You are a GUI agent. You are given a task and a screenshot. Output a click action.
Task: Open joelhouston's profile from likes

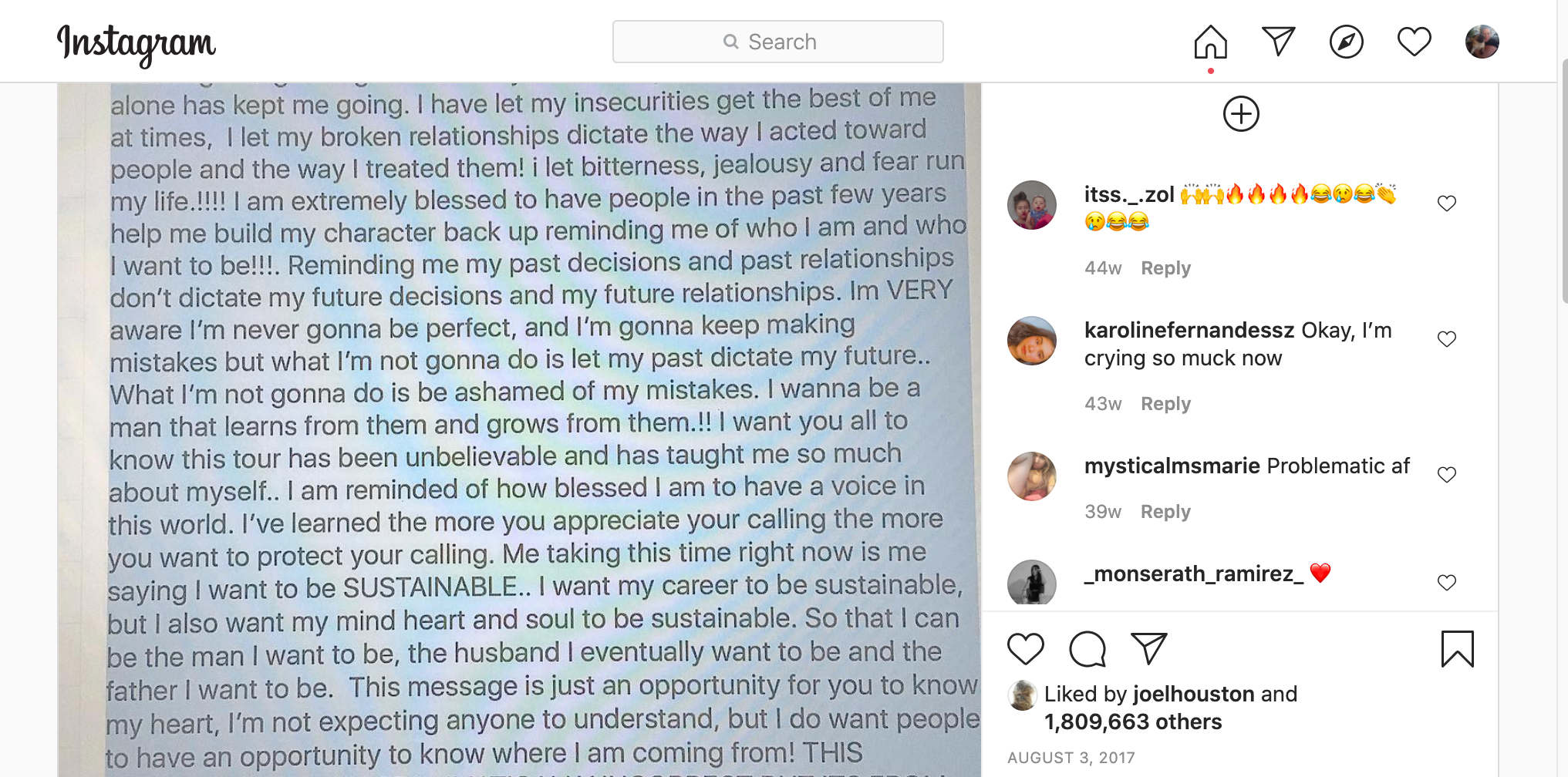click(x=1193, y=695)
